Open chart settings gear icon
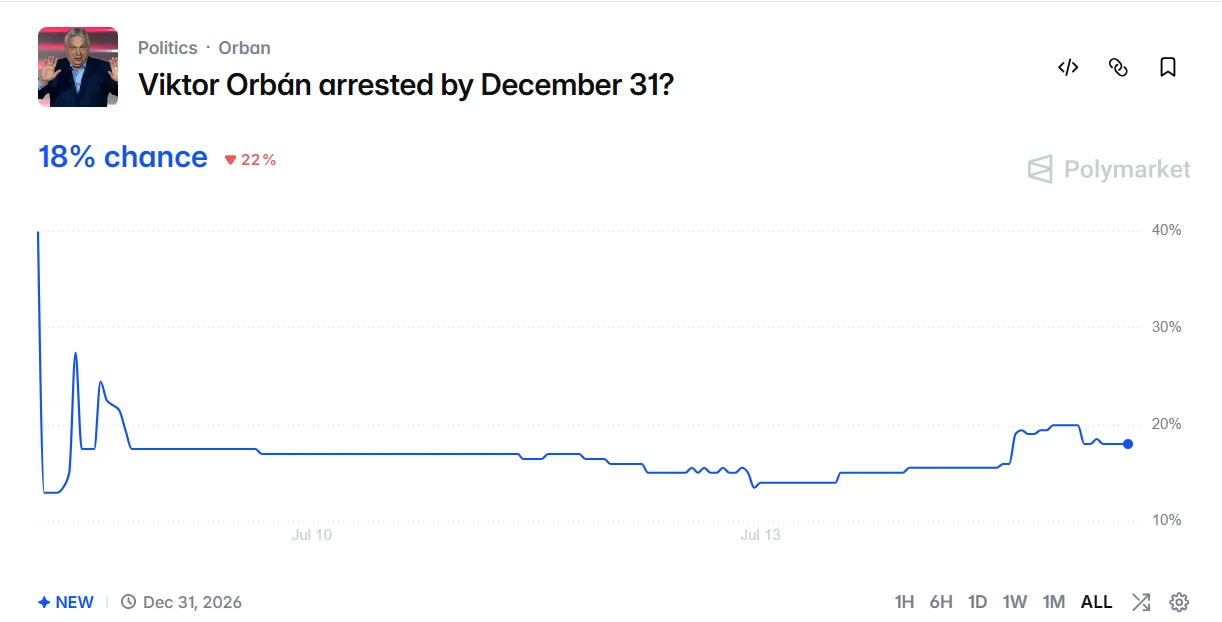This screenshot has height=622, width=1222. point(1179,602)
